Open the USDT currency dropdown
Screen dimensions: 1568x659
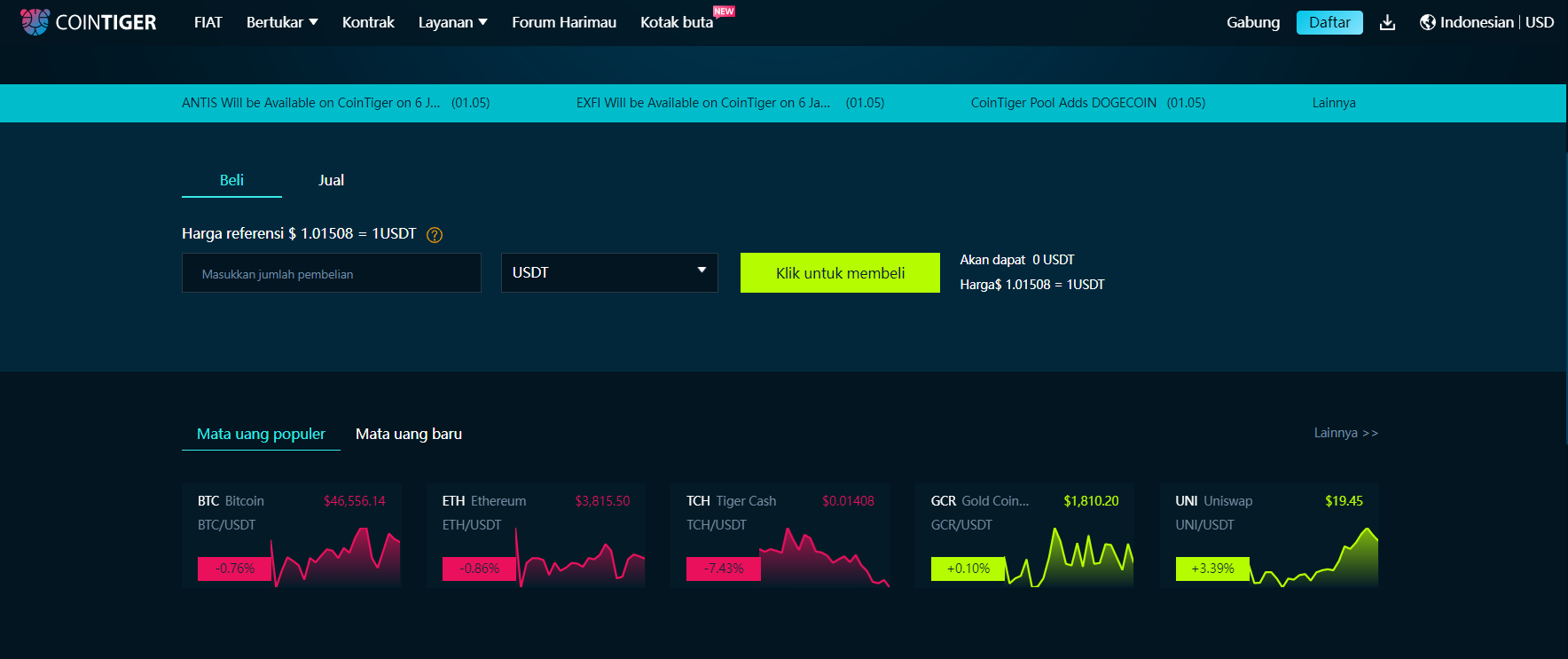tap(609, 273)
